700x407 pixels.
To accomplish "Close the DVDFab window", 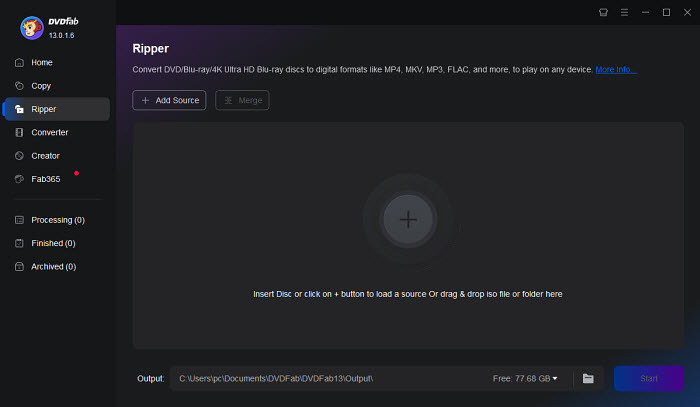I will 688,12.
